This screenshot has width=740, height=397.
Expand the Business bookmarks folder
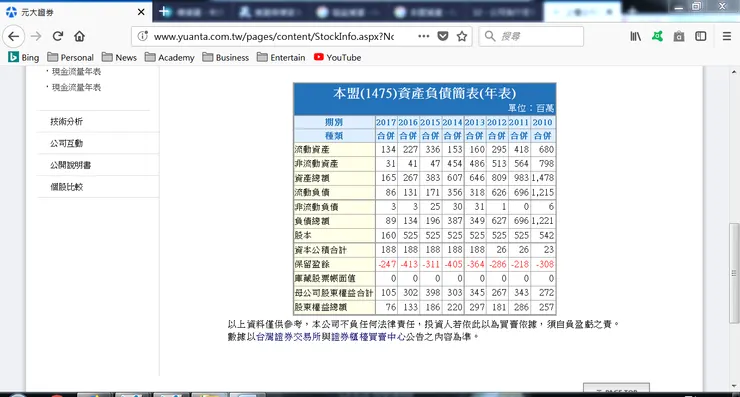tap(226, 58)
